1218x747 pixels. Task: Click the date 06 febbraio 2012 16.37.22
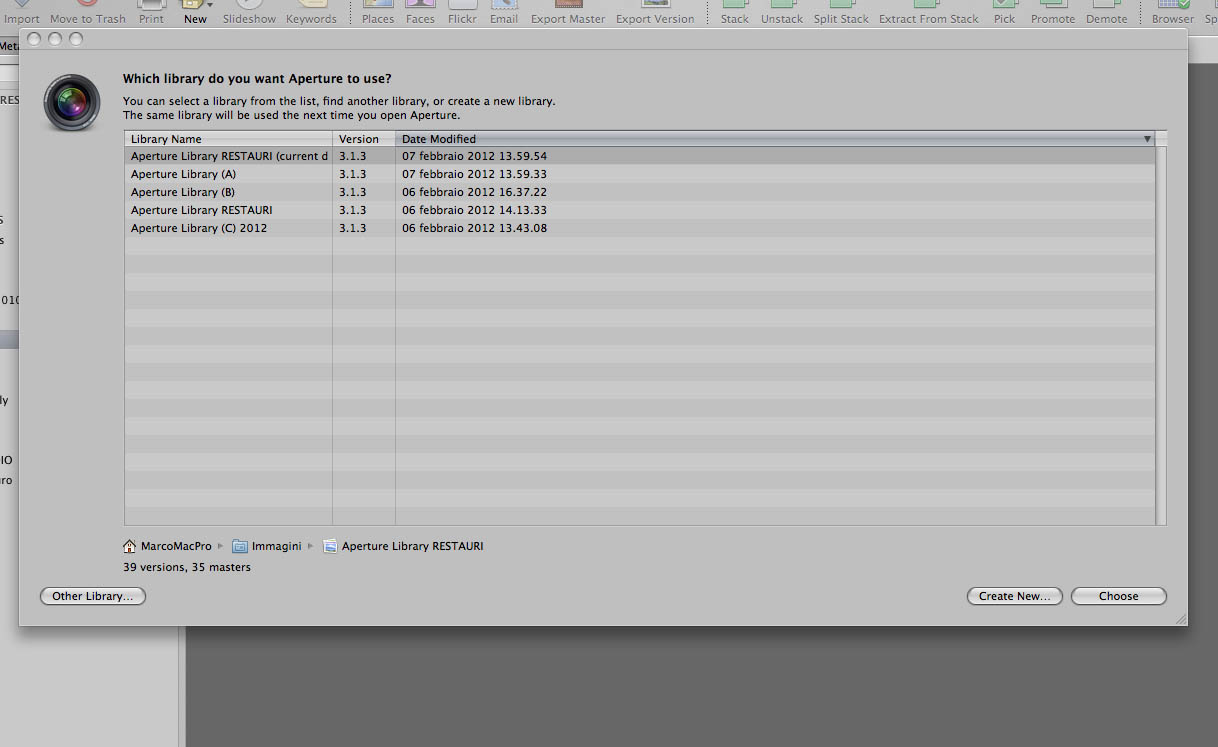point(474,192)
